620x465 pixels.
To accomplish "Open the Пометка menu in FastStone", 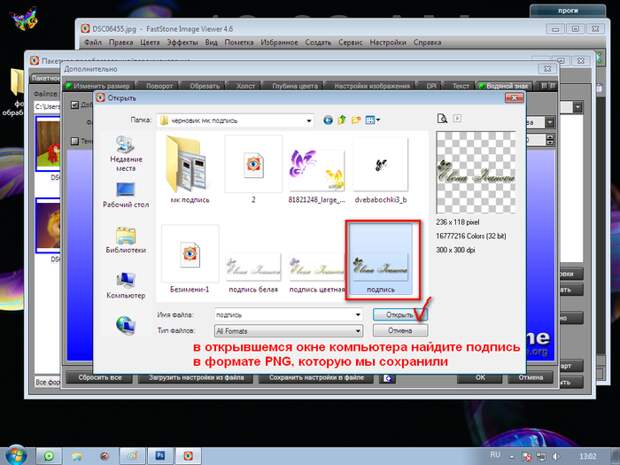I will tap(239, 42).
